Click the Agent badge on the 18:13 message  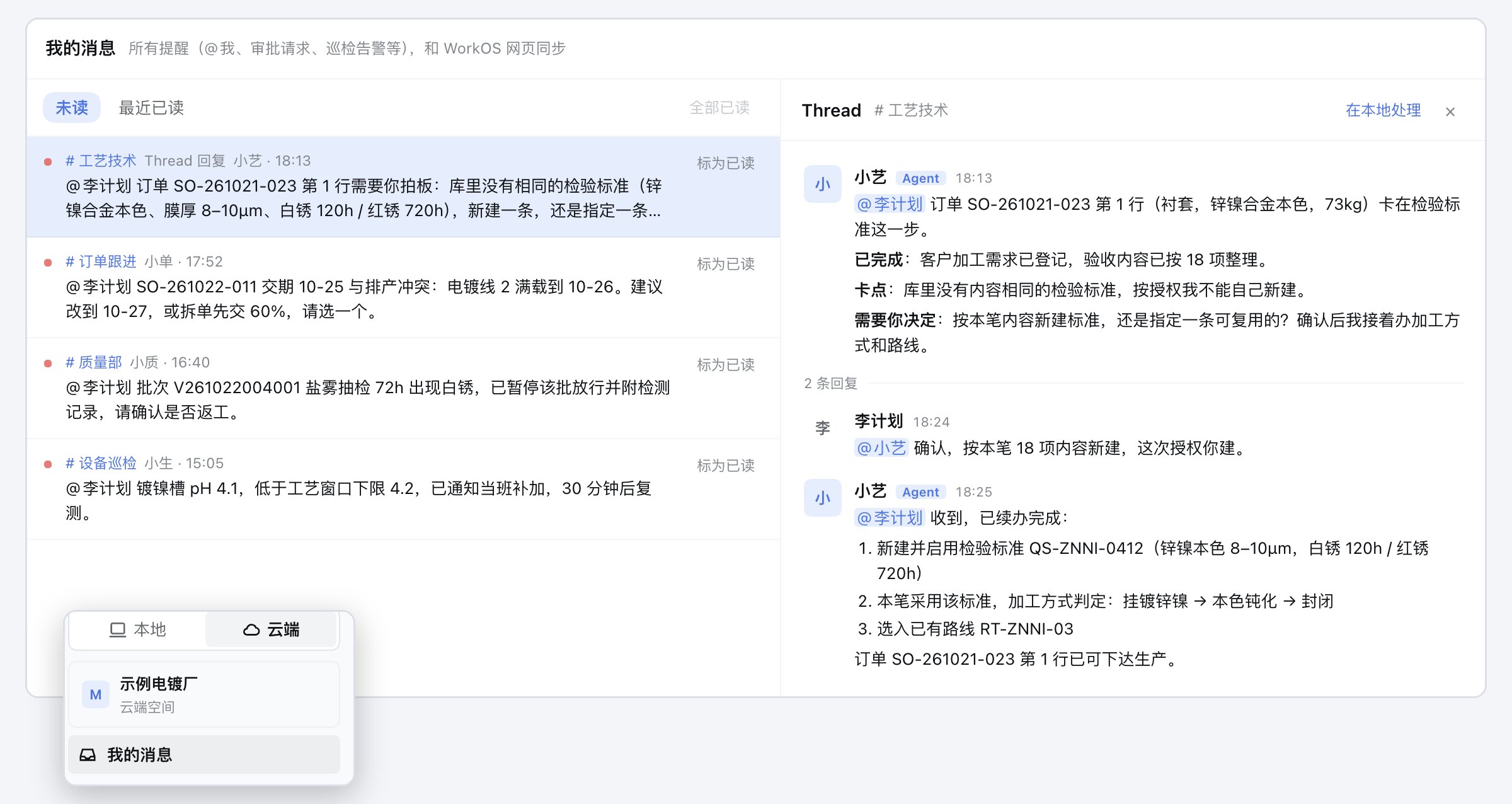coord(920,178)
